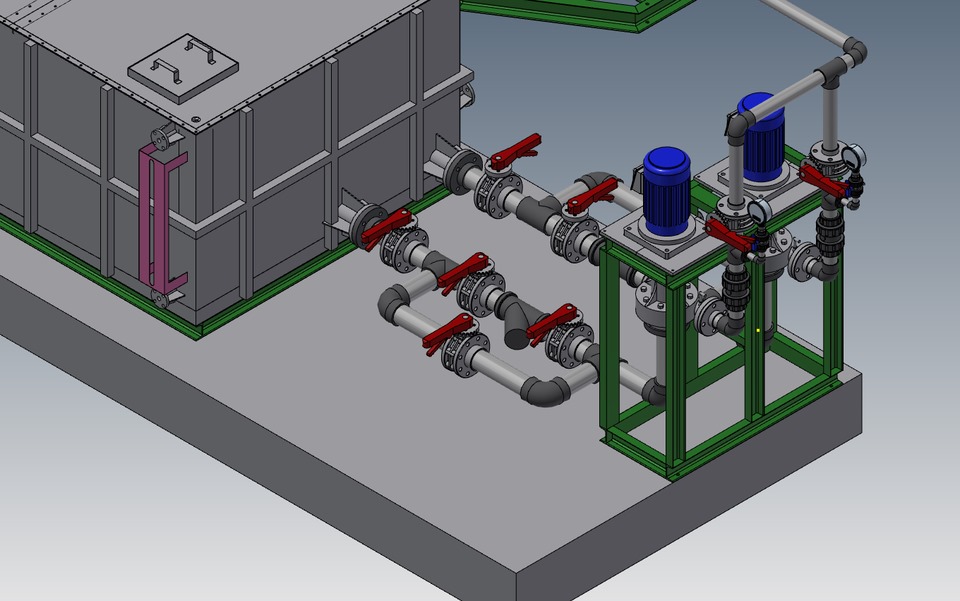960x601 pixels.
Task: Click the top-right corner pipe elbow
Action: 853,49
